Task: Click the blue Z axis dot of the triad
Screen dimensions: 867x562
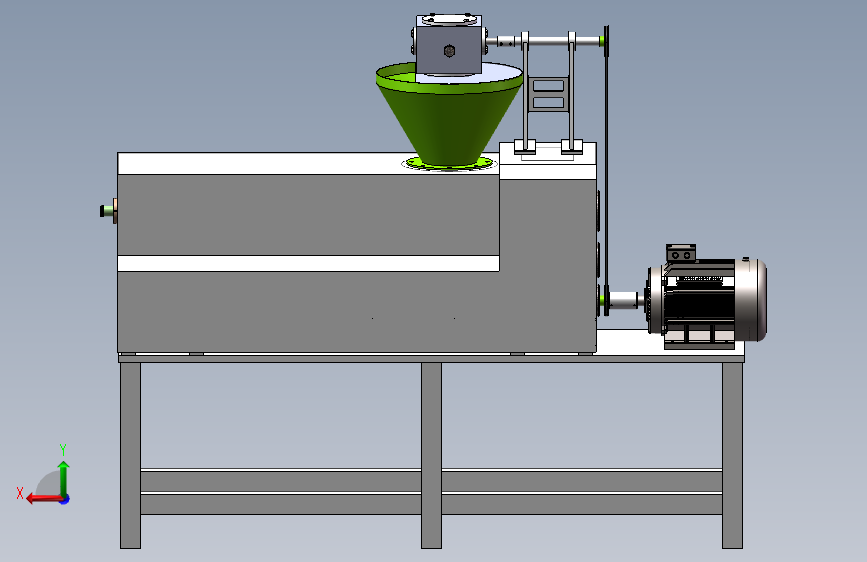Action: click(65, 499)
